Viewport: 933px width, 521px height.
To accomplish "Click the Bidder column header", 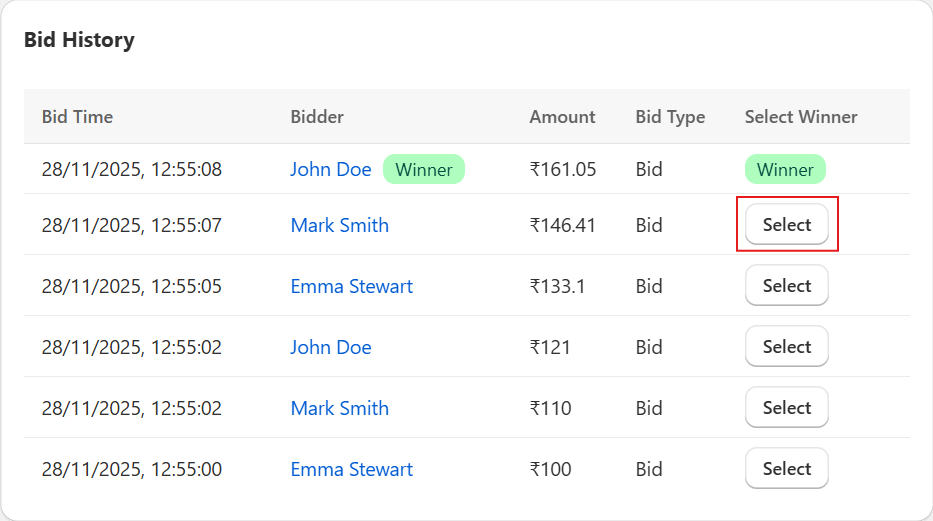I will pos(317,117).
